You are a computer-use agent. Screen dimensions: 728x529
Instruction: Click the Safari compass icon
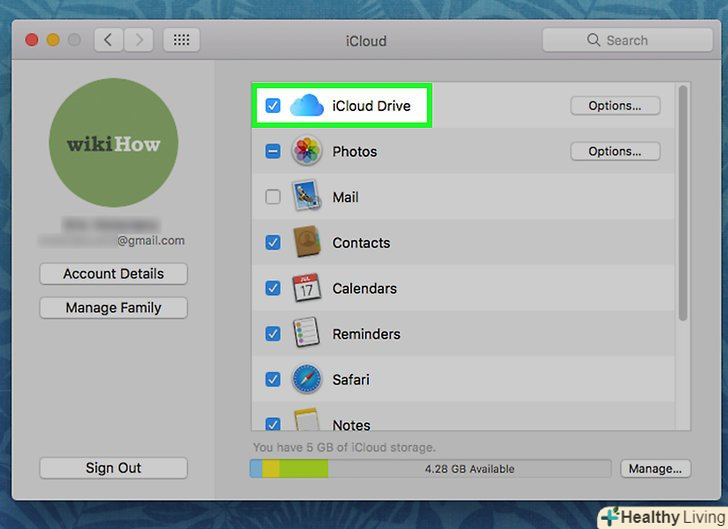(x=306, y=379)
